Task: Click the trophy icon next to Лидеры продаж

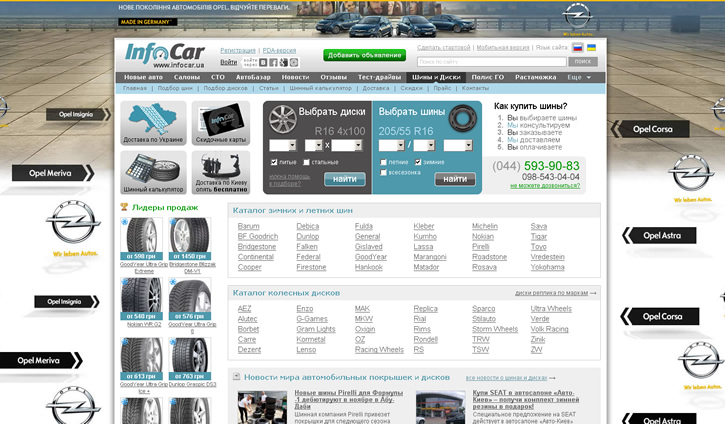Action: pos(124,207)
